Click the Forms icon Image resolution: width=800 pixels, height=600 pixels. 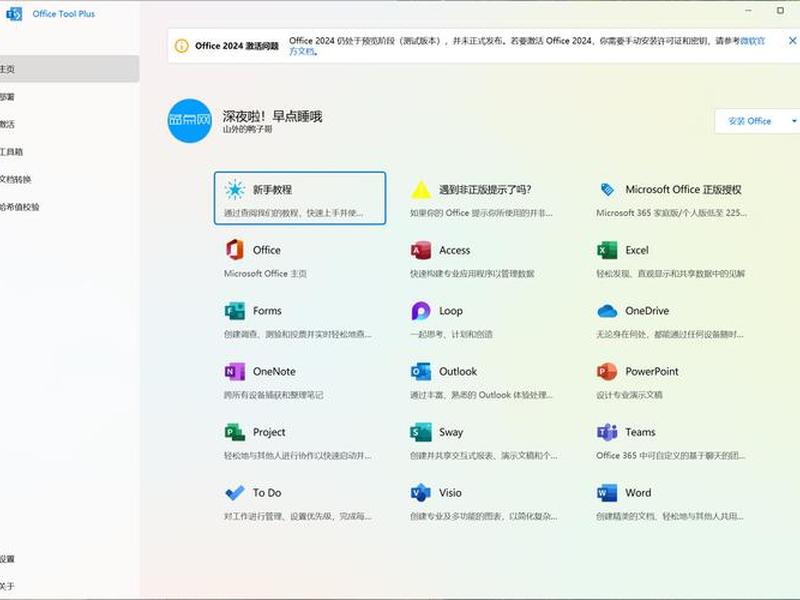[x=235, y=311]
